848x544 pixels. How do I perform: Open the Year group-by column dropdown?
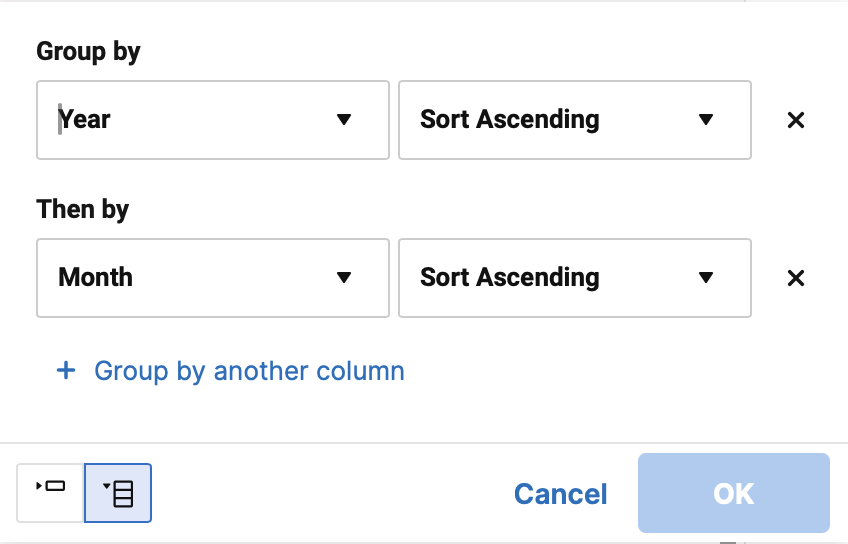point(213,120)
